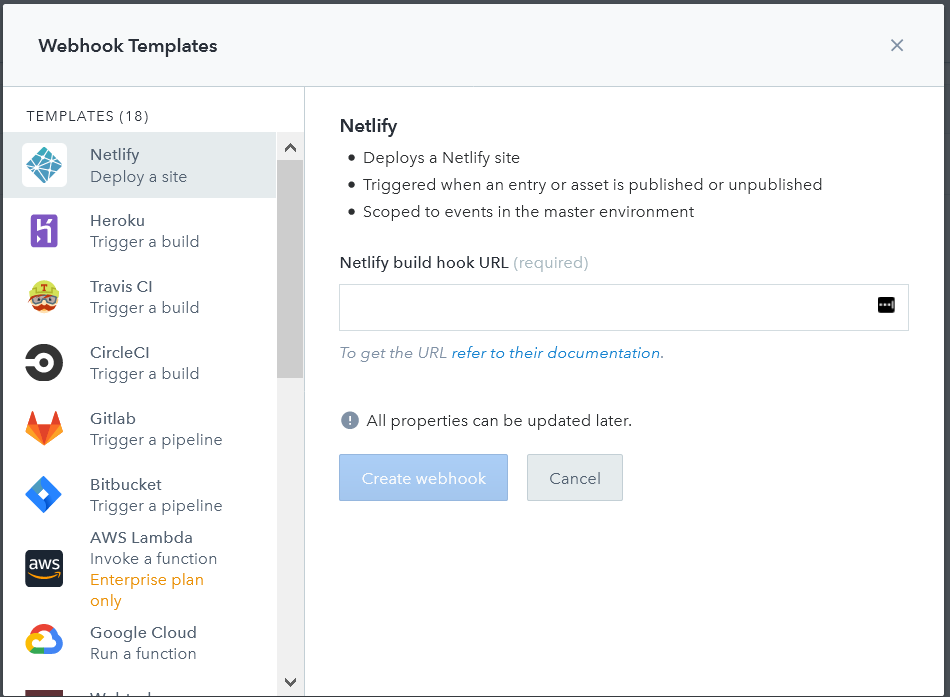Choose Gitlab Trigger a pipeline template
This screenshot has width=950, height=697.
pyautogui.click(x=155, y=429)
